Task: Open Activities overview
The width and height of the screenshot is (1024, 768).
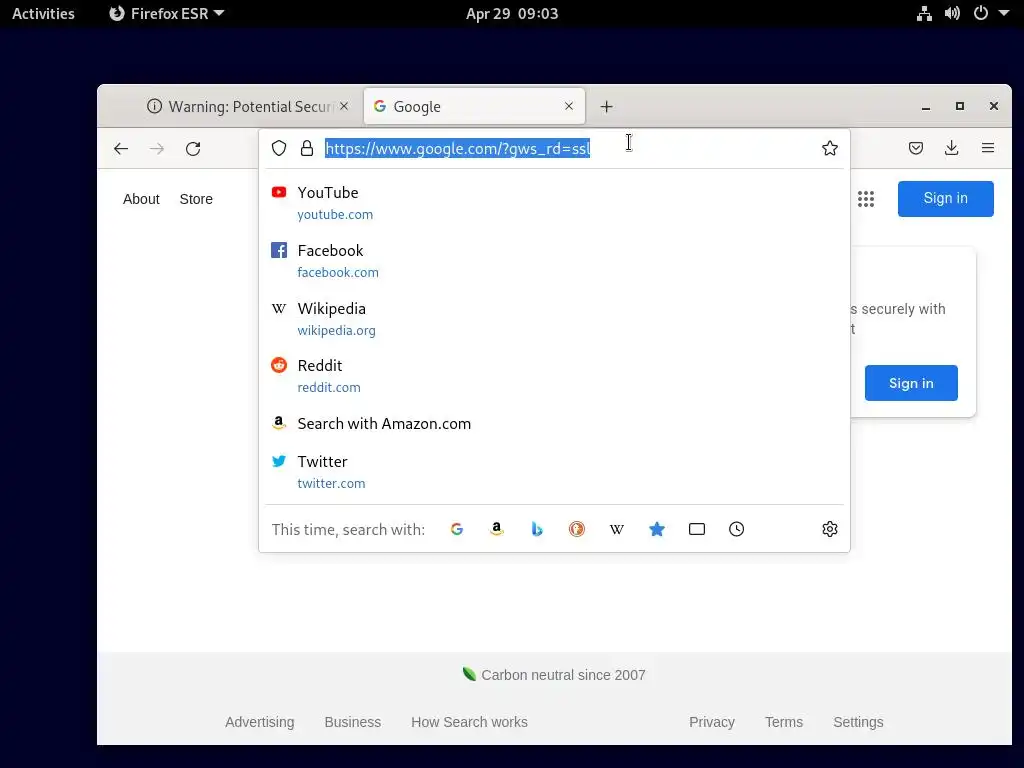Action: [43, 13]
